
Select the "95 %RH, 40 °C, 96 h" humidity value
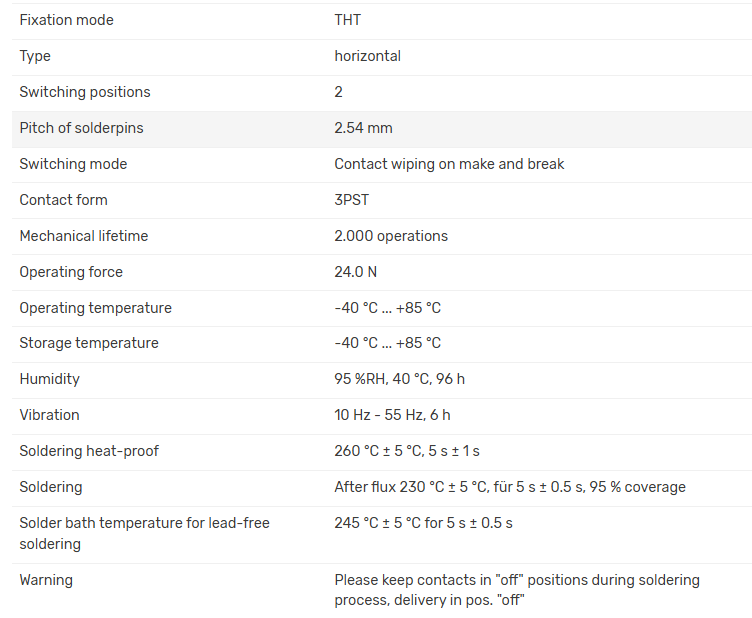(399, 379)
